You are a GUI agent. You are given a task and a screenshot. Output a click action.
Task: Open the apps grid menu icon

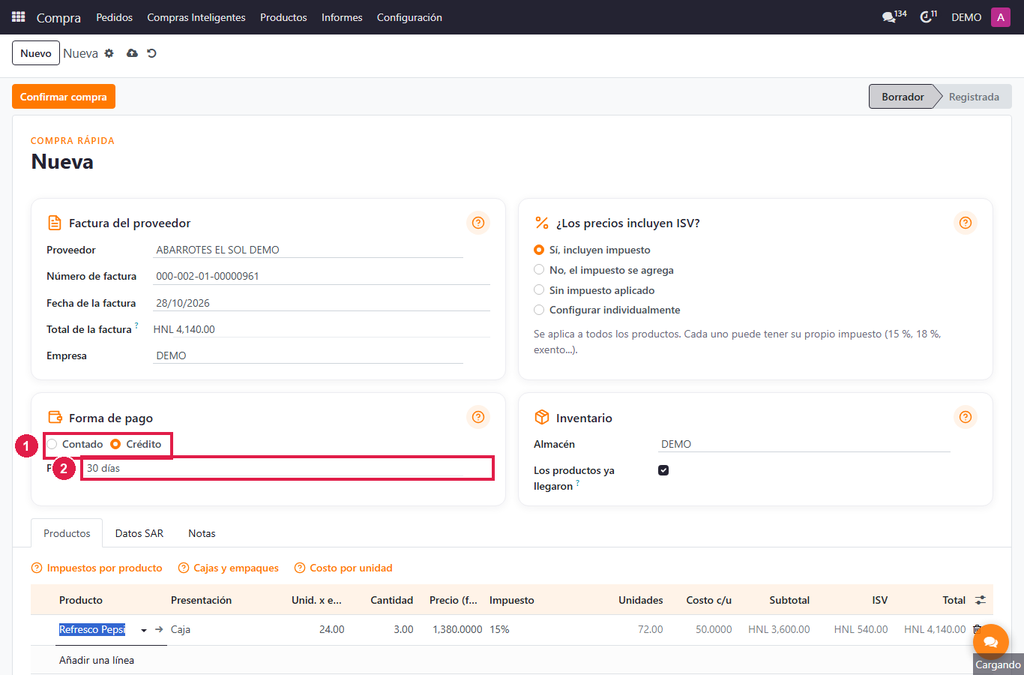[x=18, y=17]
